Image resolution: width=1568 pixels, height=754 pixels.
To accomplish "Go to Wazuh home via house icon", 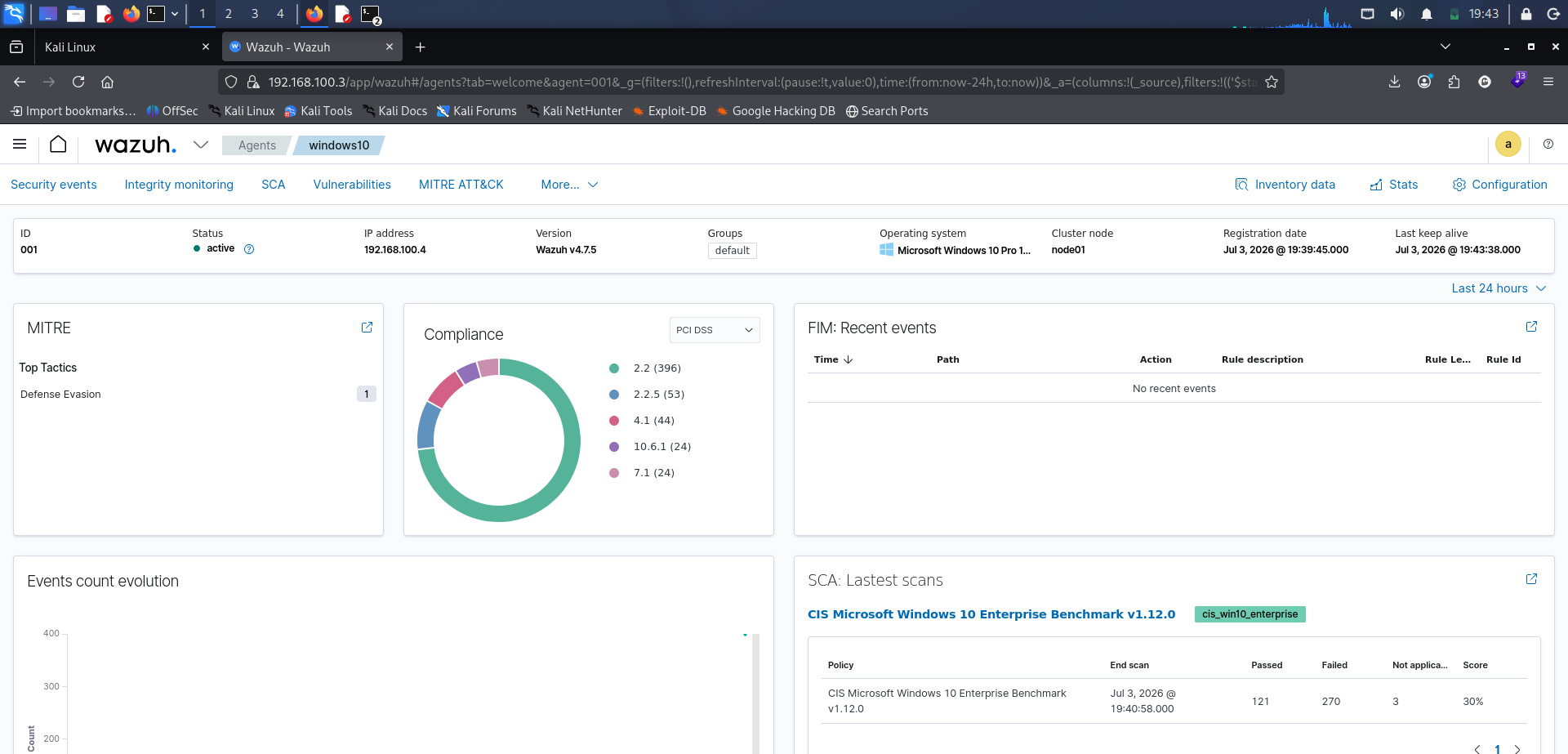I will tap(58, 145).
